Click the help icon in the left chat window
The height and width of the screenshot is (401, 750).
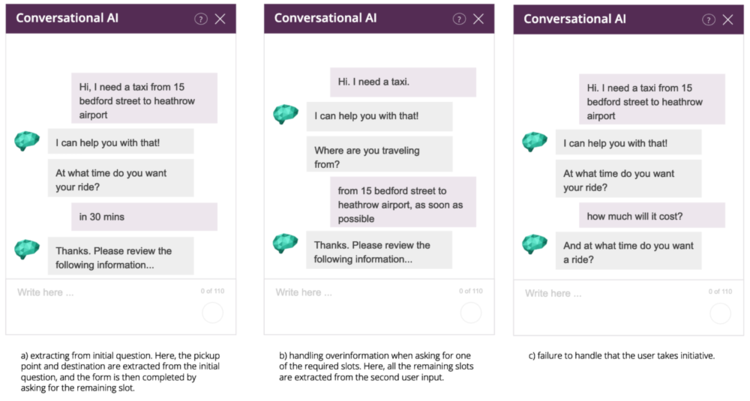(x=200, y=19)
